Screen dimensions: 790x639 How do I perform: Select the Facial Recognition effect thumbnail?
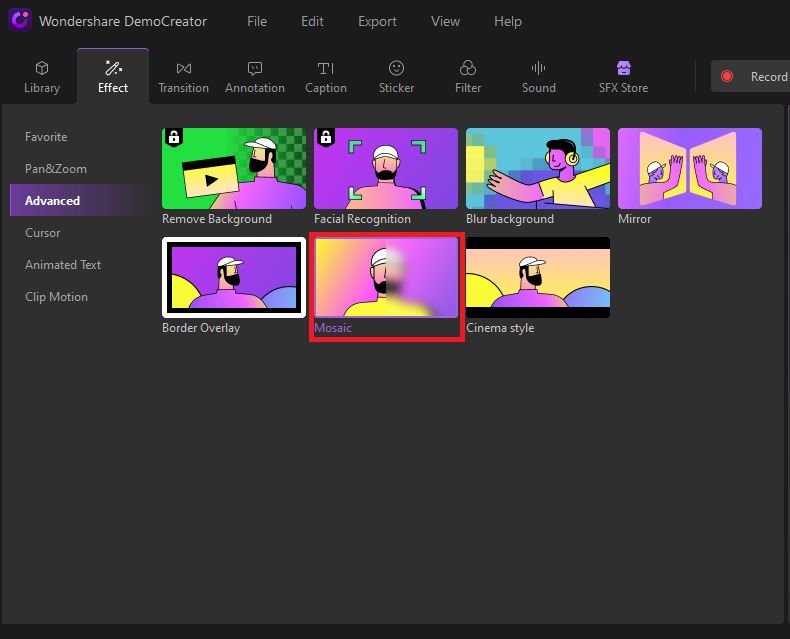[x=386, y=168]
